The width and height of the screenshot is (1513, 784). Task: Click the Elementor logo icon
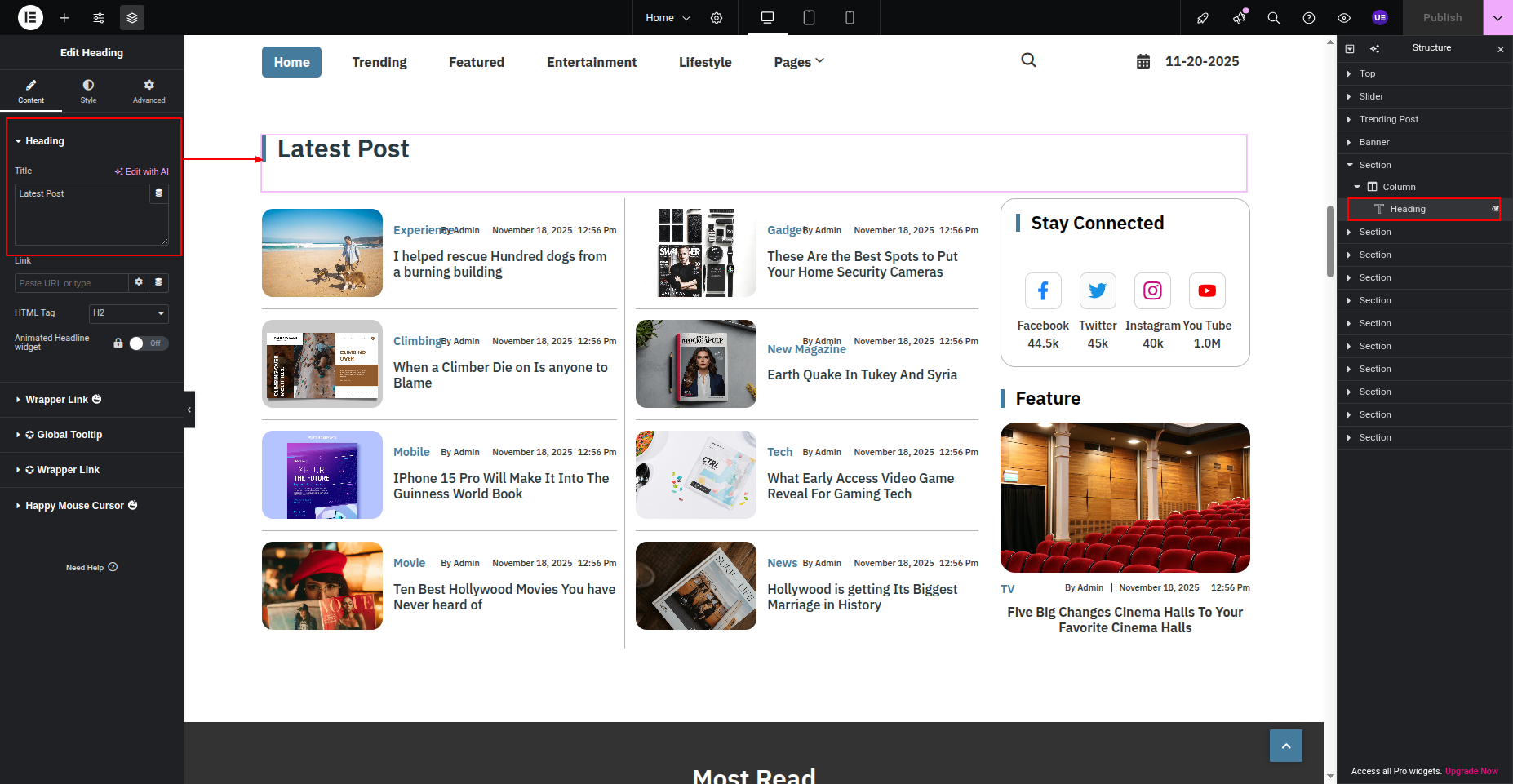tap(30, 17)
